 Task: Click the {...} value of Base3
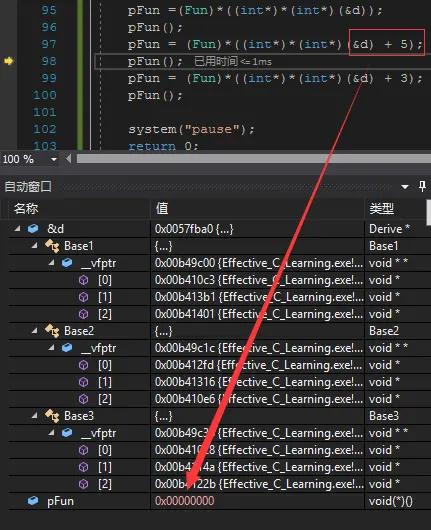point(163,416)
